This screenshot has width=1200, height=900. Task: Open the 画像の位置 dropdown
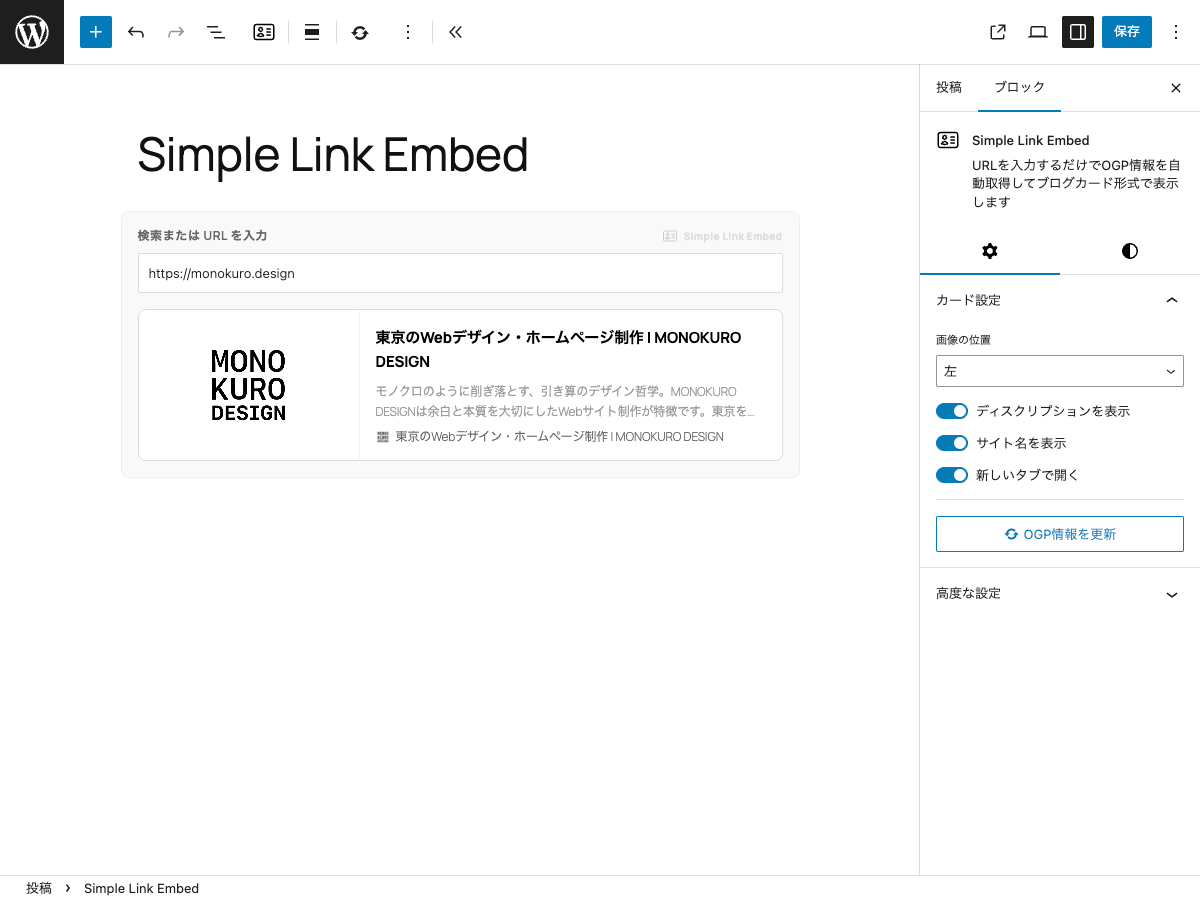pyautogui.click(x=1060, y=371)
